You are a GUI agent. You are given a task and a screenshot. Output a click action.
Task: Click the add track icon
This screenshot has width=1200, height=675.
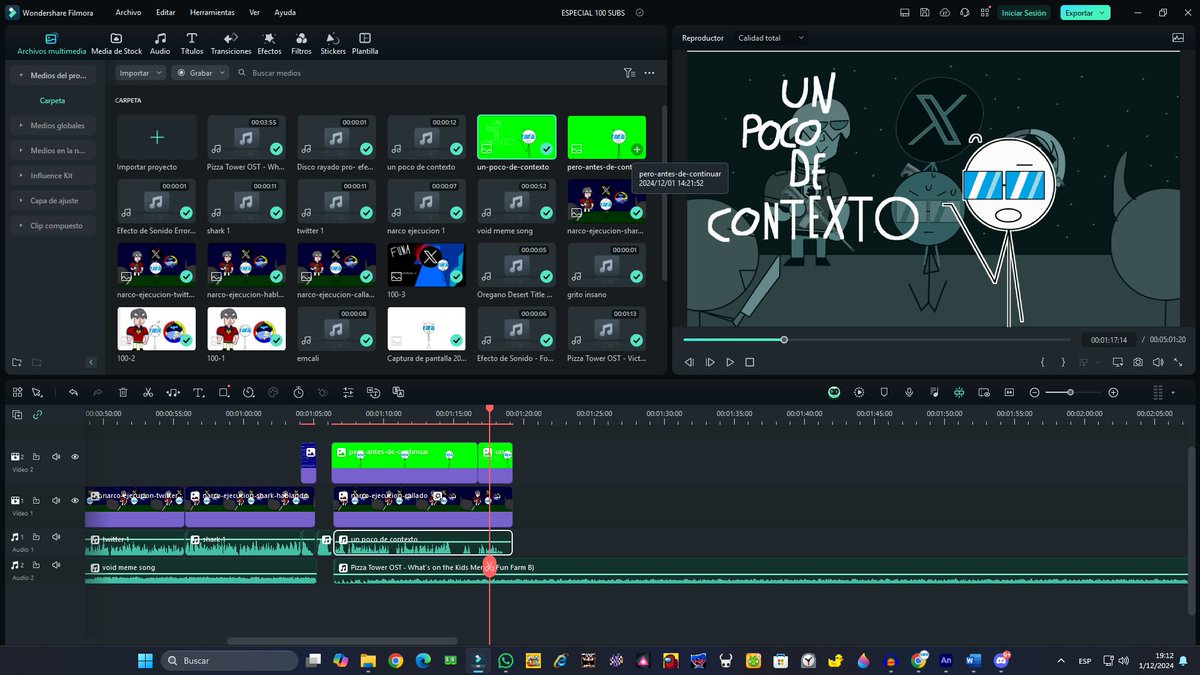tap(17, 414)
